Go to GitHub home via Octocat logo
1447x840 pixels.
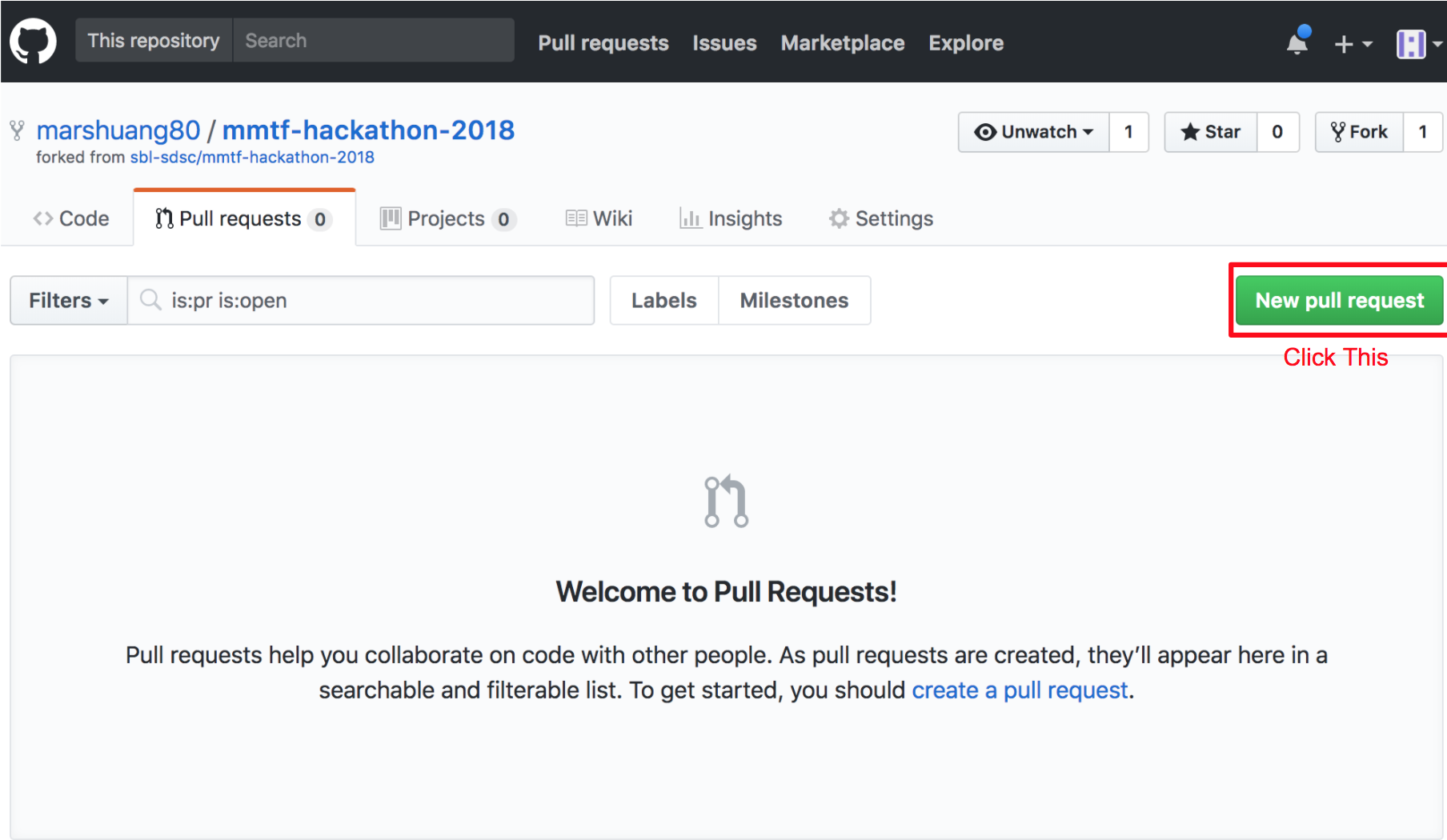click(x=33, y=41)
